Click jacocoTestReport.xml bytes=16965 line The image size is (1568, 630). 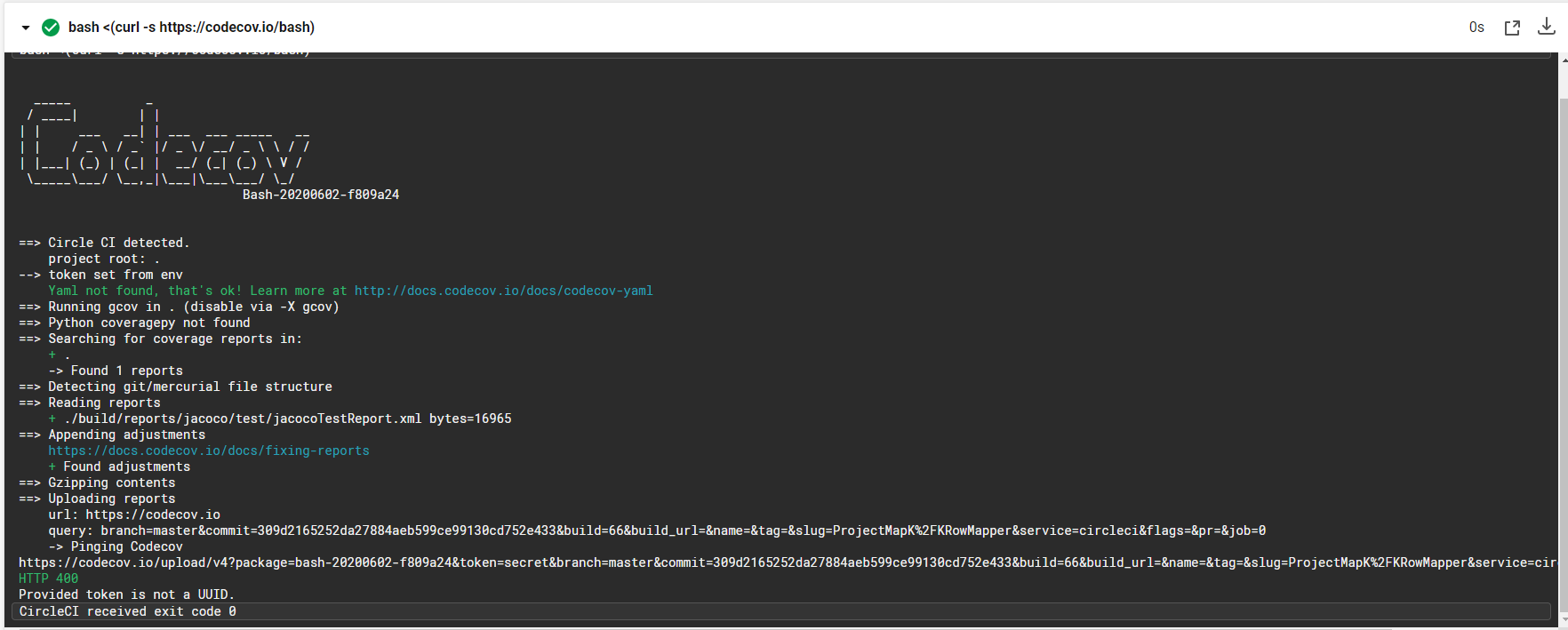coord(280,419)
